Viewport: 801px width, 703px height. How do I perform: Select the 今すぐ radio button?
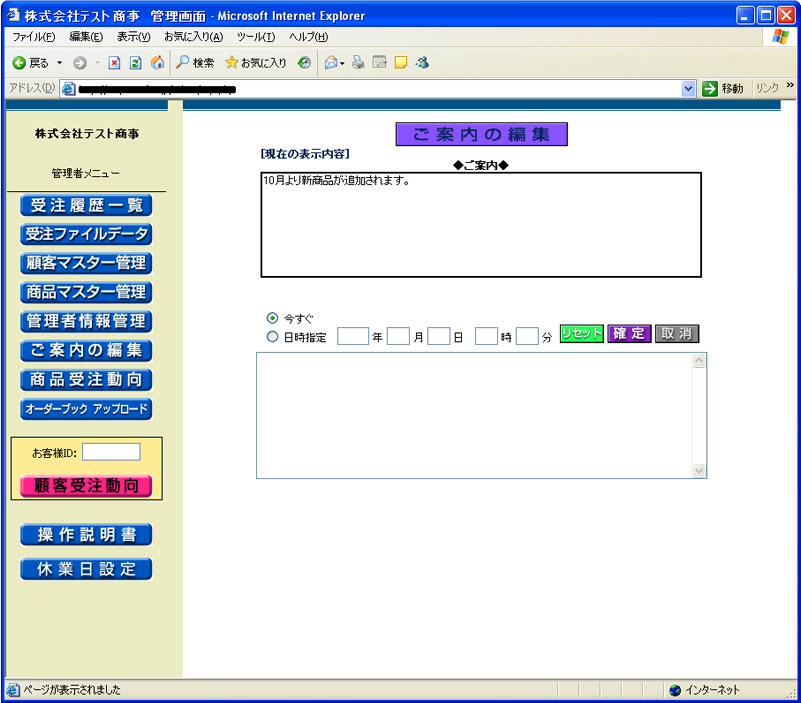[272, 317]
